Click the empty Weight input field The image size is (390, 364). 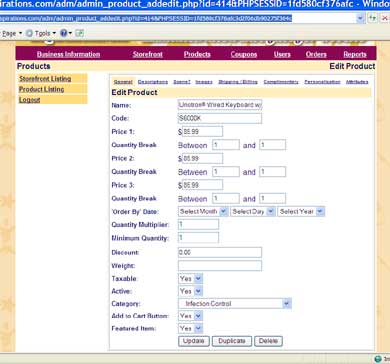point(220,266)
